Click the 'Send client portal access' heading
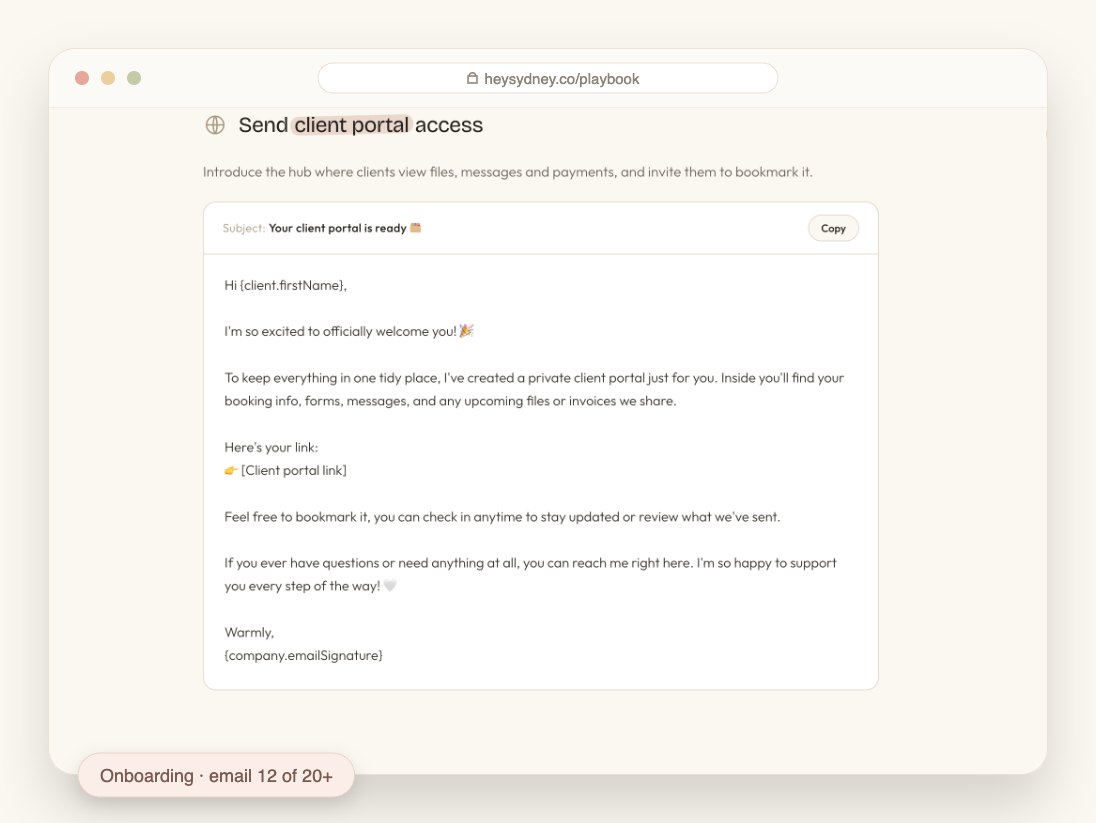 [361, 125]
